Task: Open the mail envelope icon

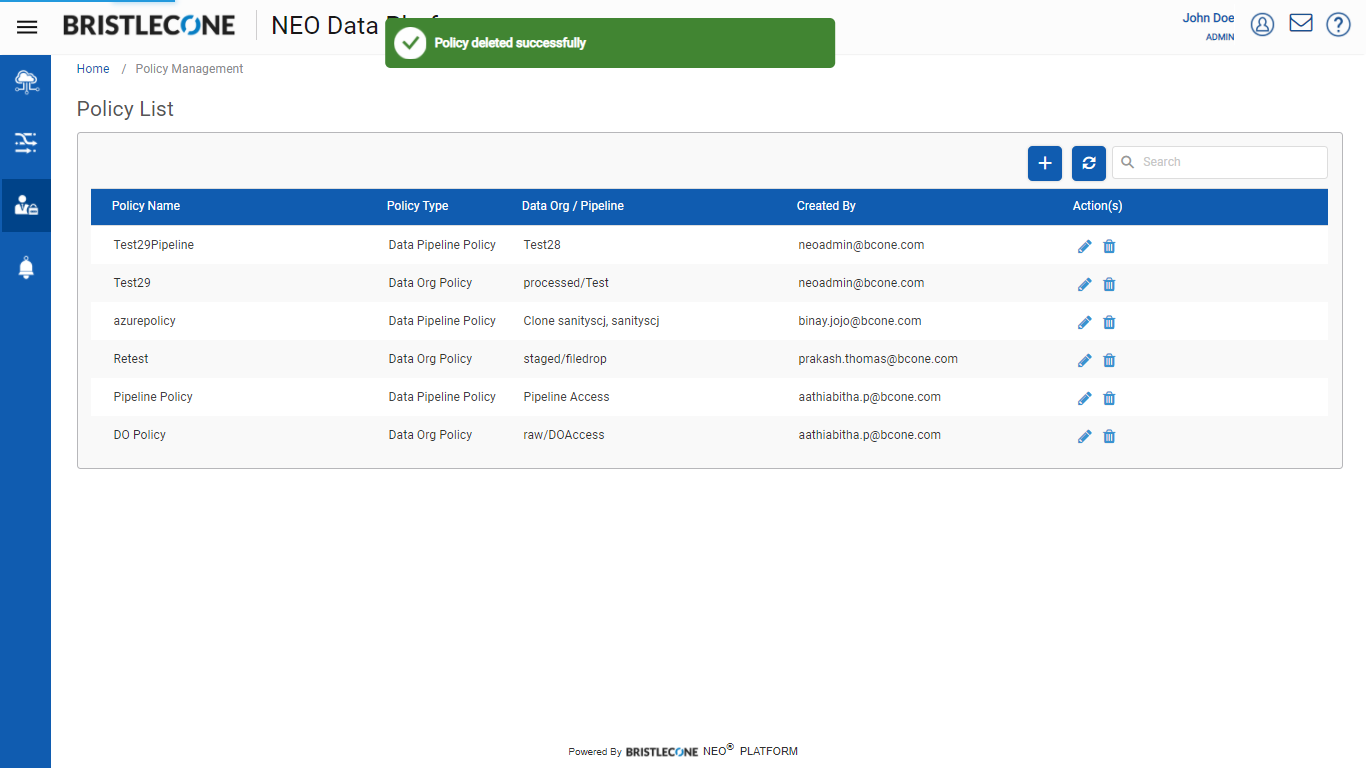Action: (1300, 23)
